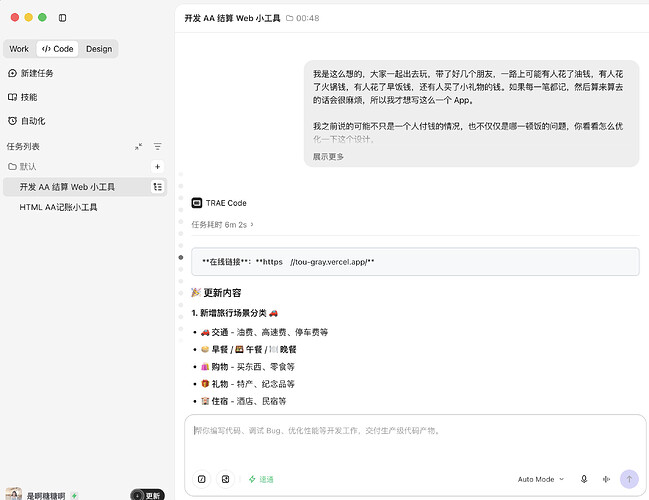Click the green lightning badge beside the username

tap(74, 495)
